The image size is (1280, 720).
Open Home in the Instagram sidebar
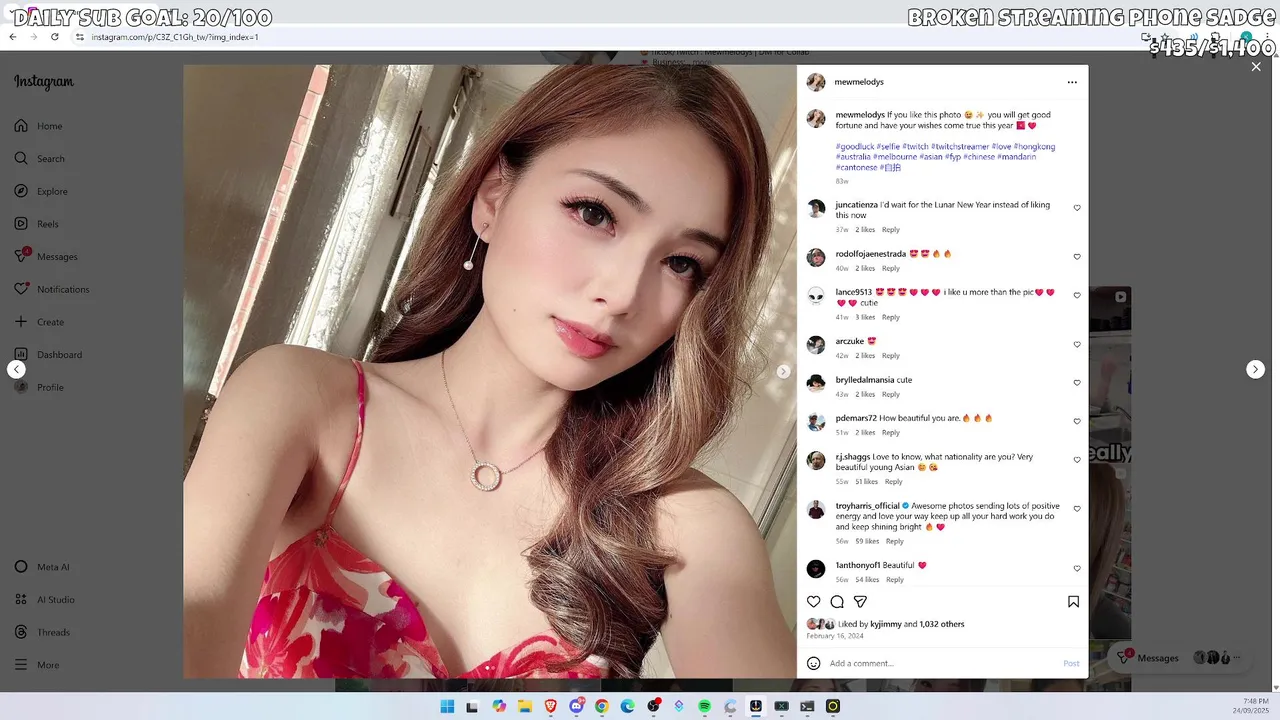(x=38, y=126)
